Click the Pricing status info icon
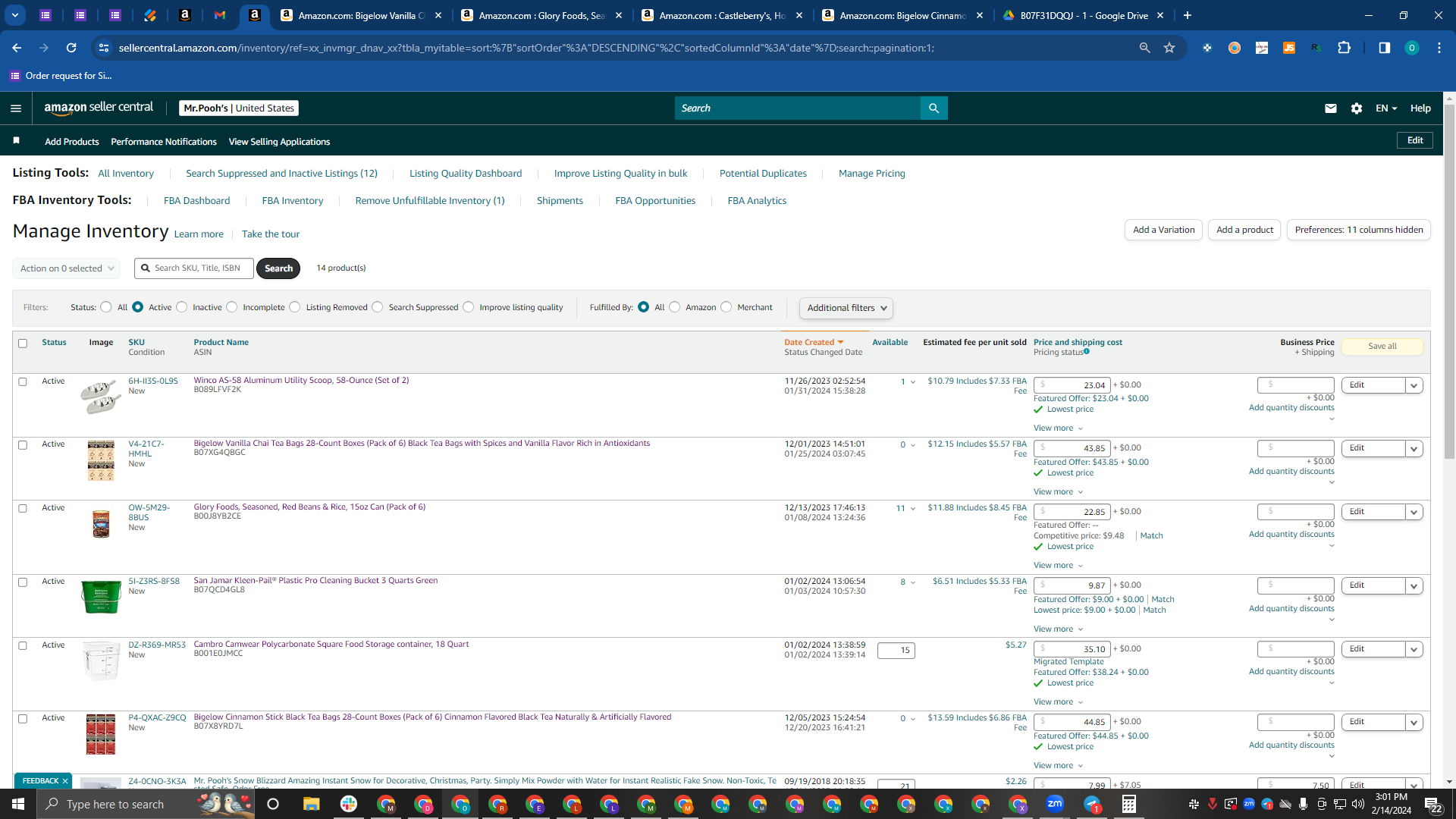The image size is (1456, 819). pos(1087,351)
